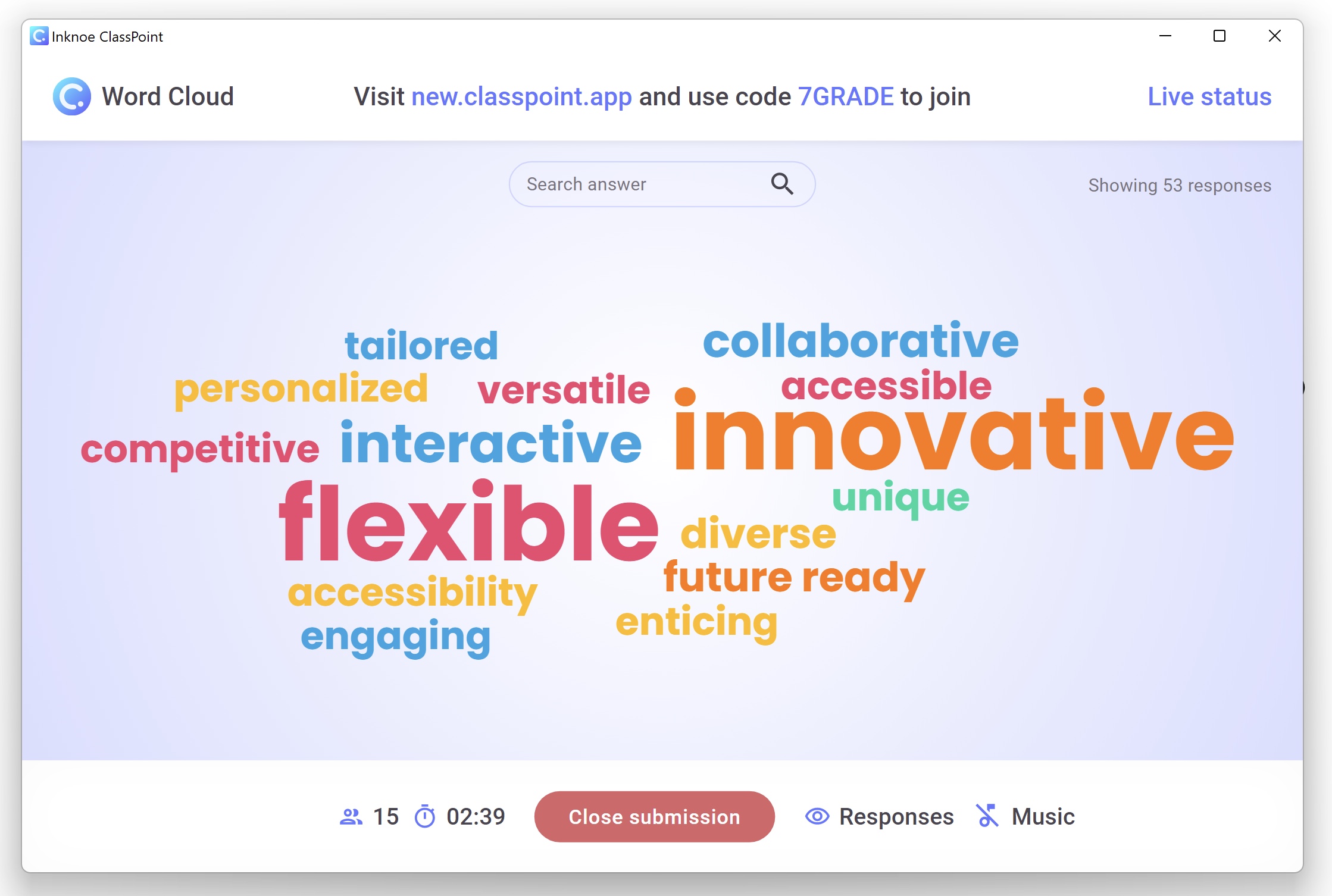Click the search icon inside the answer search bar

click(x=782, y=184)
